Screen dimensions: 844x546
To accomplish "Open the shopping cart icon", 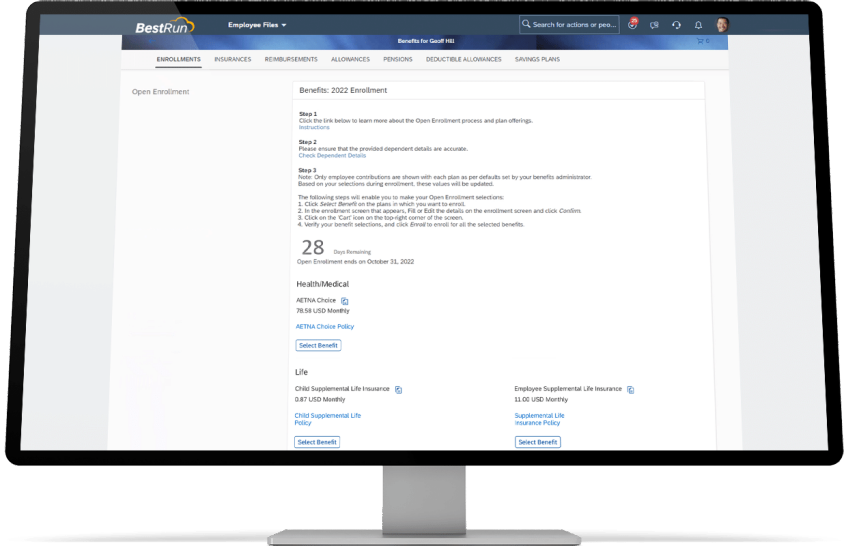I will pyautogui.click(x=702, y=41).
